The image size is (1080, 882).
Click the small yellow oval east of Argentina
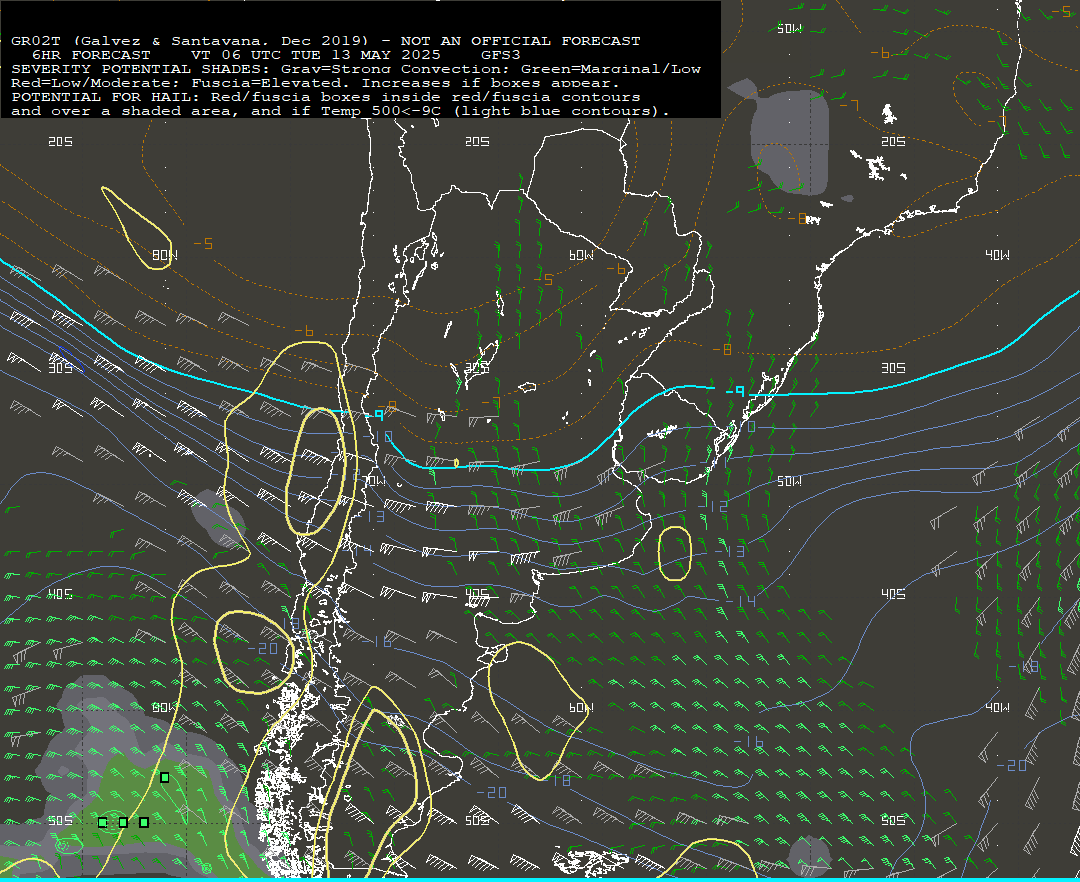click(x=674, y=553)
